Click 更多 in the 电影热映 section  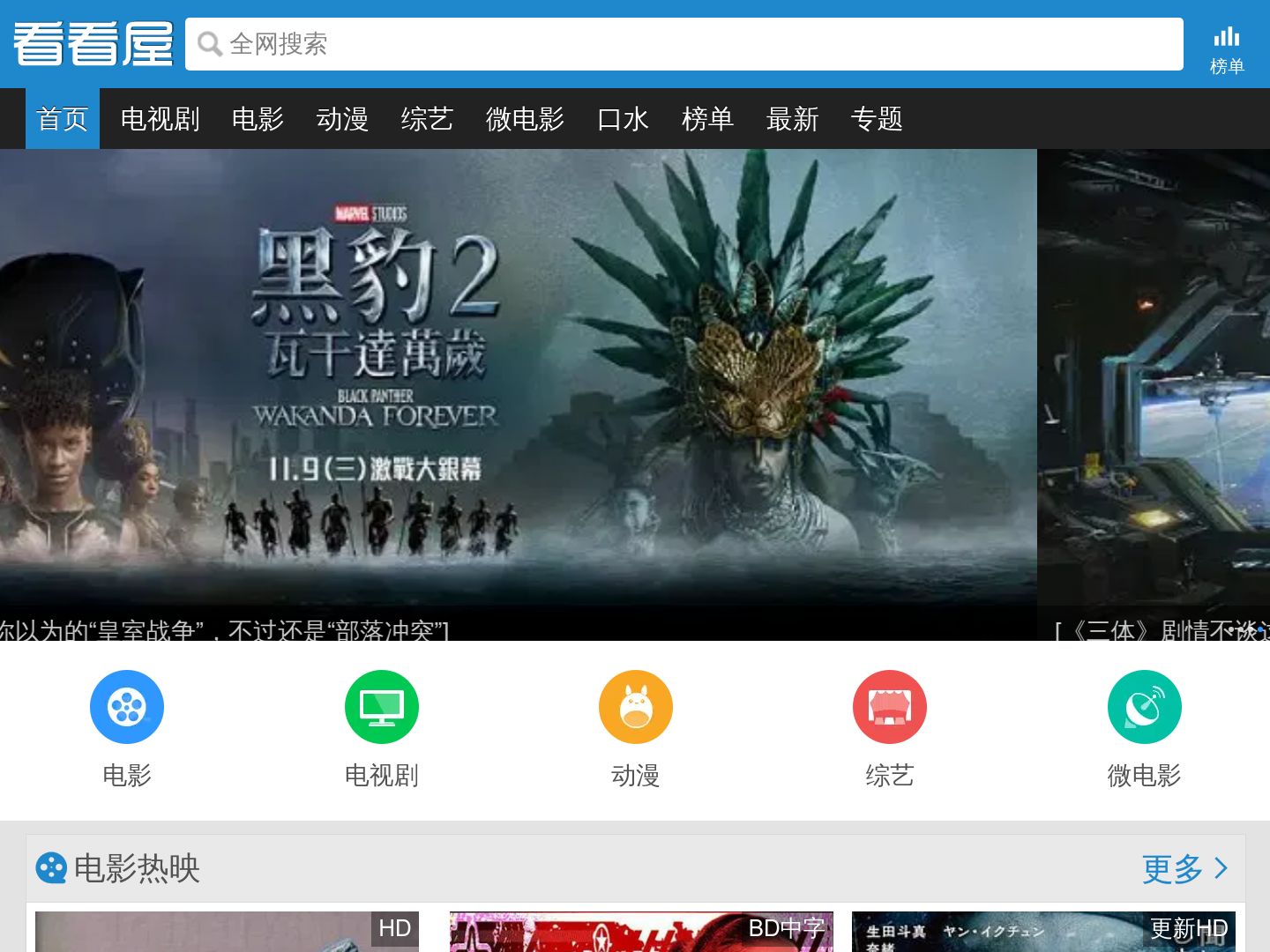pos(1172,868)
